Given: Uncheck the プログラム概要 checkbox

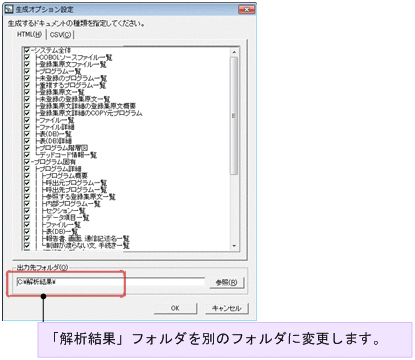Looking at the screenshot, I should [27, 176].
